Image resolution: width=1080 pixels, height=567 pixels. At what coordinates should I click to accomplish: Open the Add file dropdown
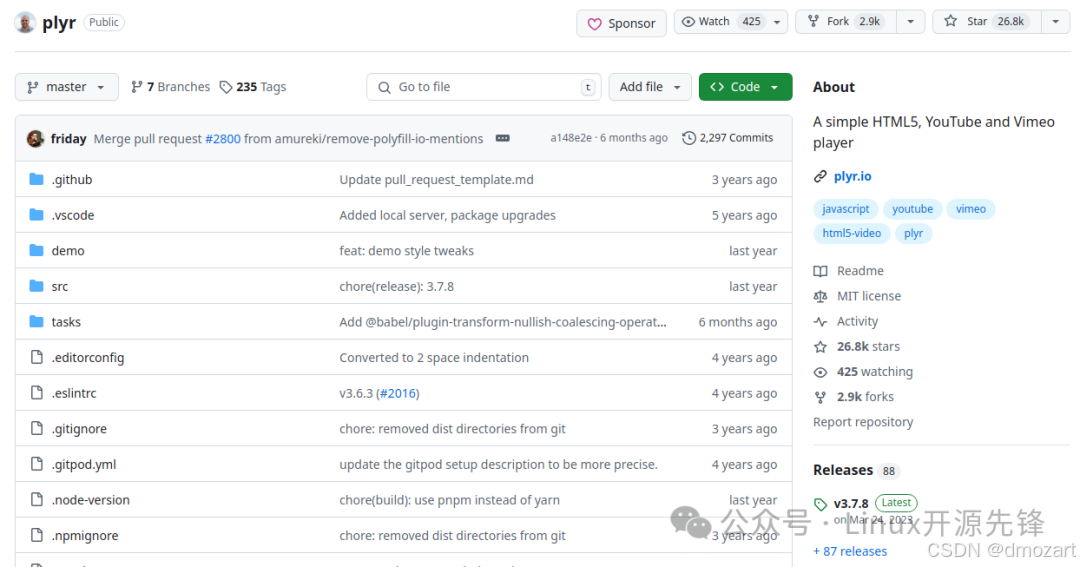pyautogui.click(x=650, y=87)
